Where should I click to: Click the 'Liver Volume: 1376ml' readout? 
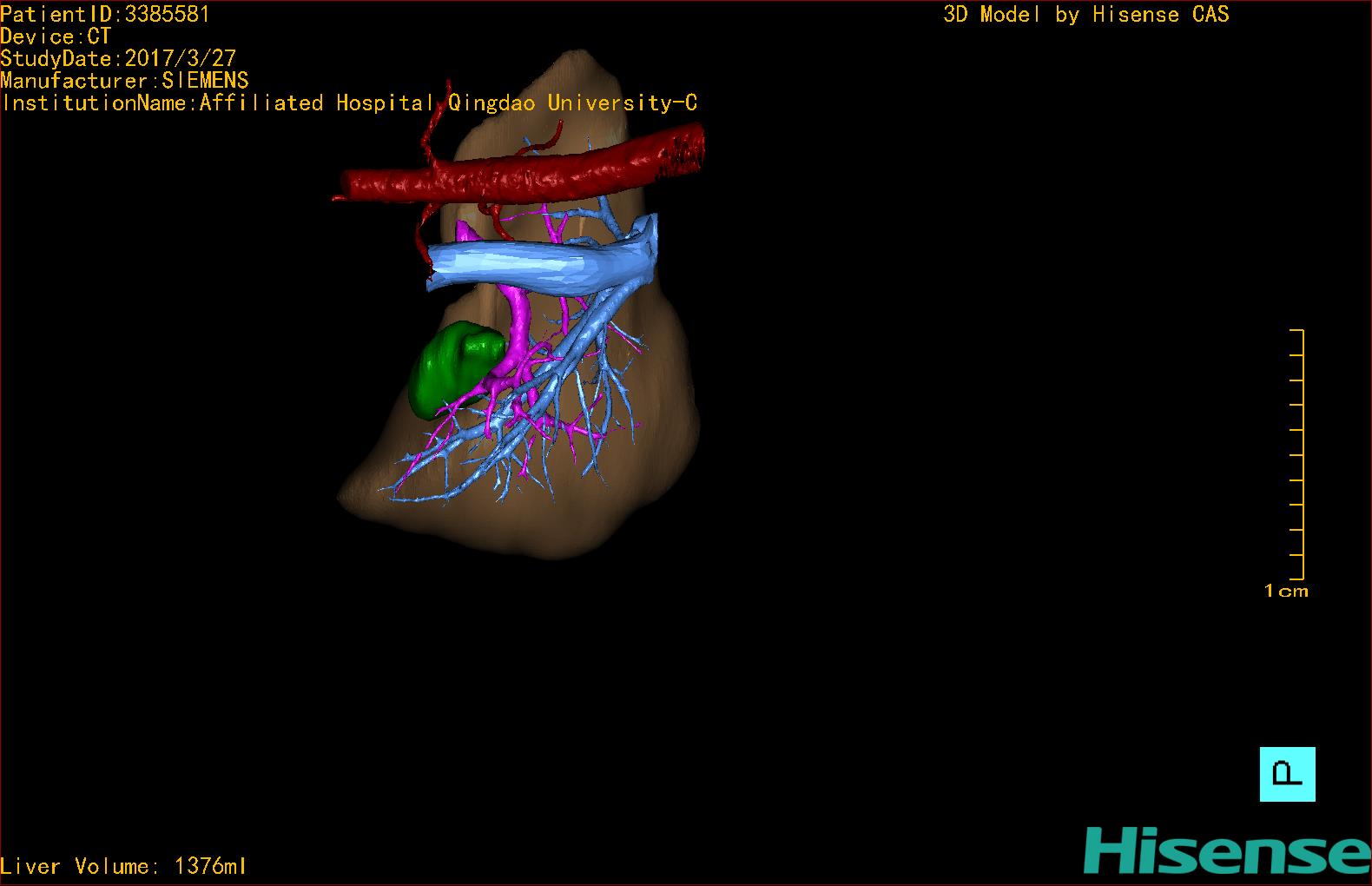(123, 866)
